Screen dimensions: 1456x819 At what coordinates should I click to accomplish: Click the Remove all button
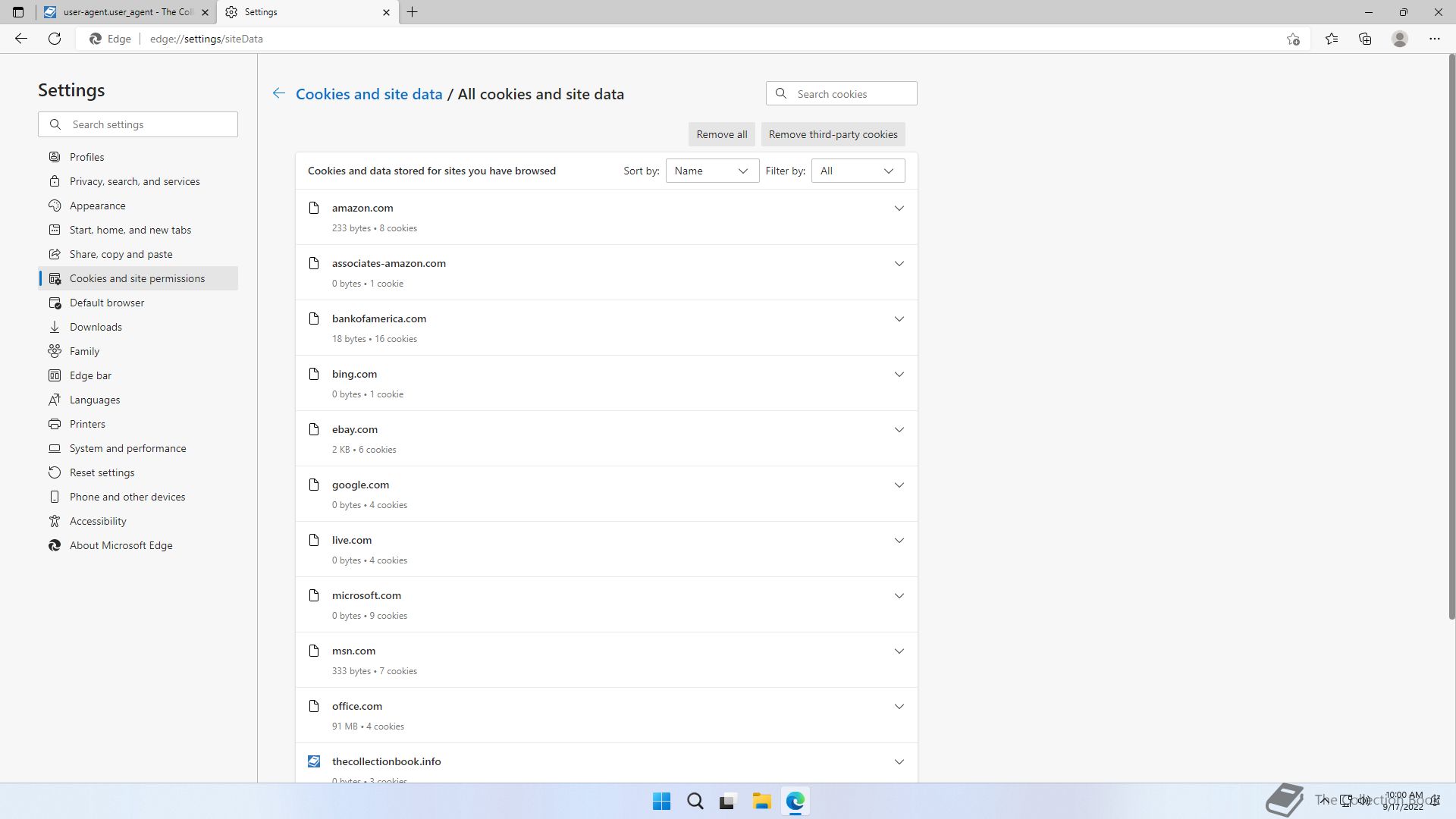721,134
